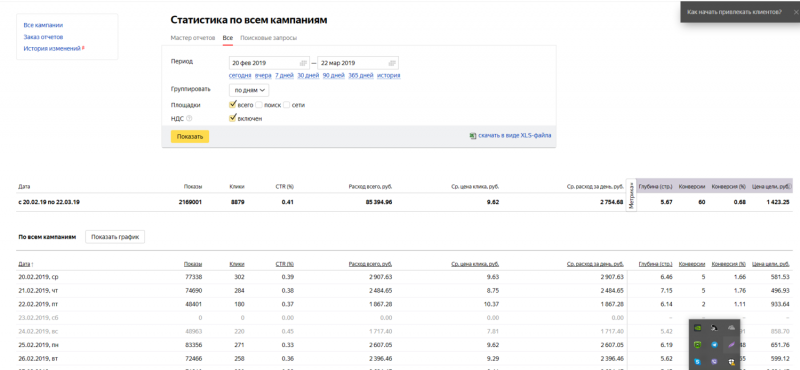Click row date '21.02.2019, чт'
This screenshot has height=370, width=800.
[37, 291]
